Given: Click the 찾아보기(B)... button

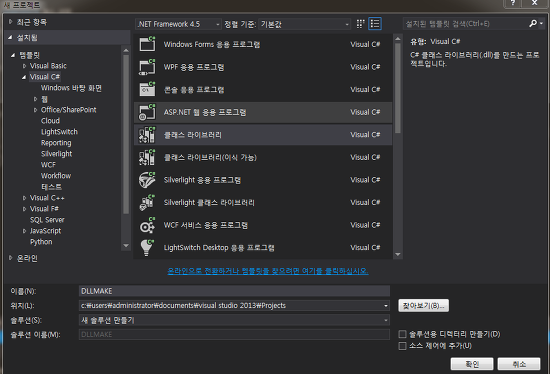Looking at the screenshot, I should click(423, 306).
